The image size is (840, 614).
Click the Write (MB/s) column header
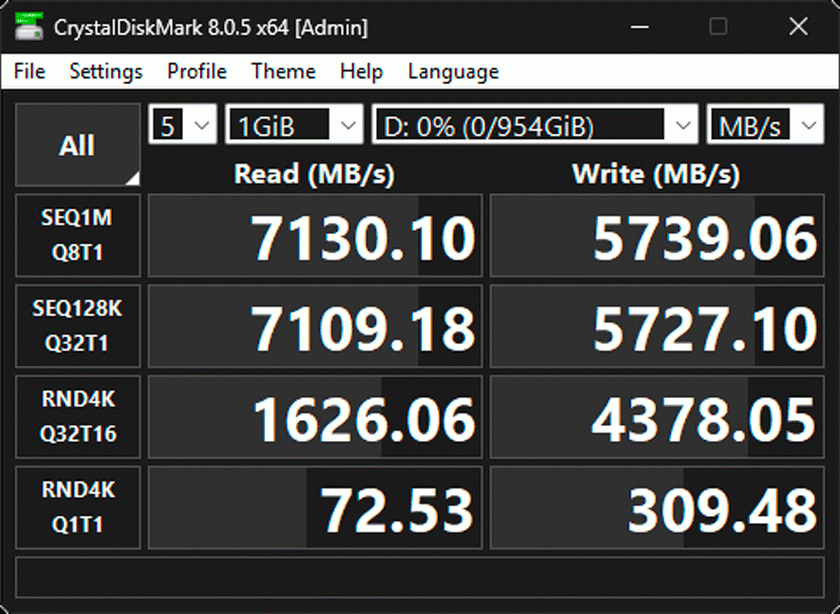pyautogui.click(x=656, y=174)
